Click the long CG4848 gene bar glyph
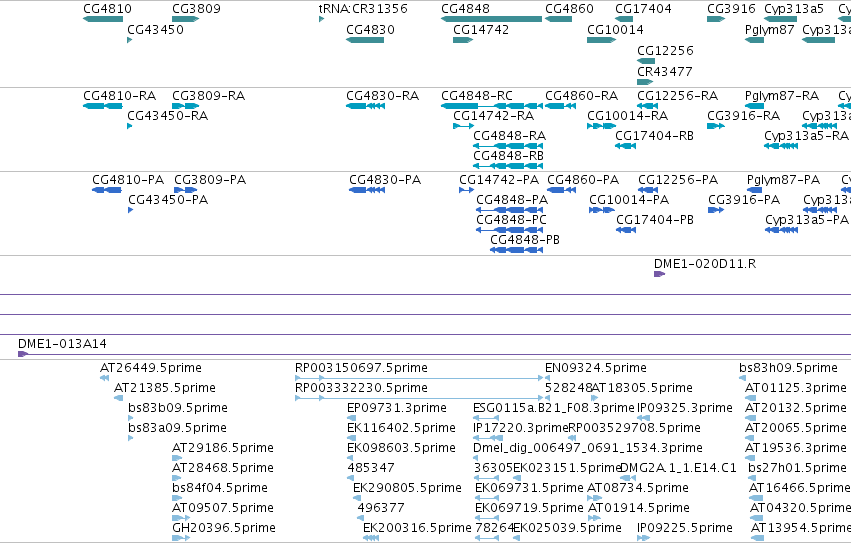851x543 pixels. click(x=491, y=19)
